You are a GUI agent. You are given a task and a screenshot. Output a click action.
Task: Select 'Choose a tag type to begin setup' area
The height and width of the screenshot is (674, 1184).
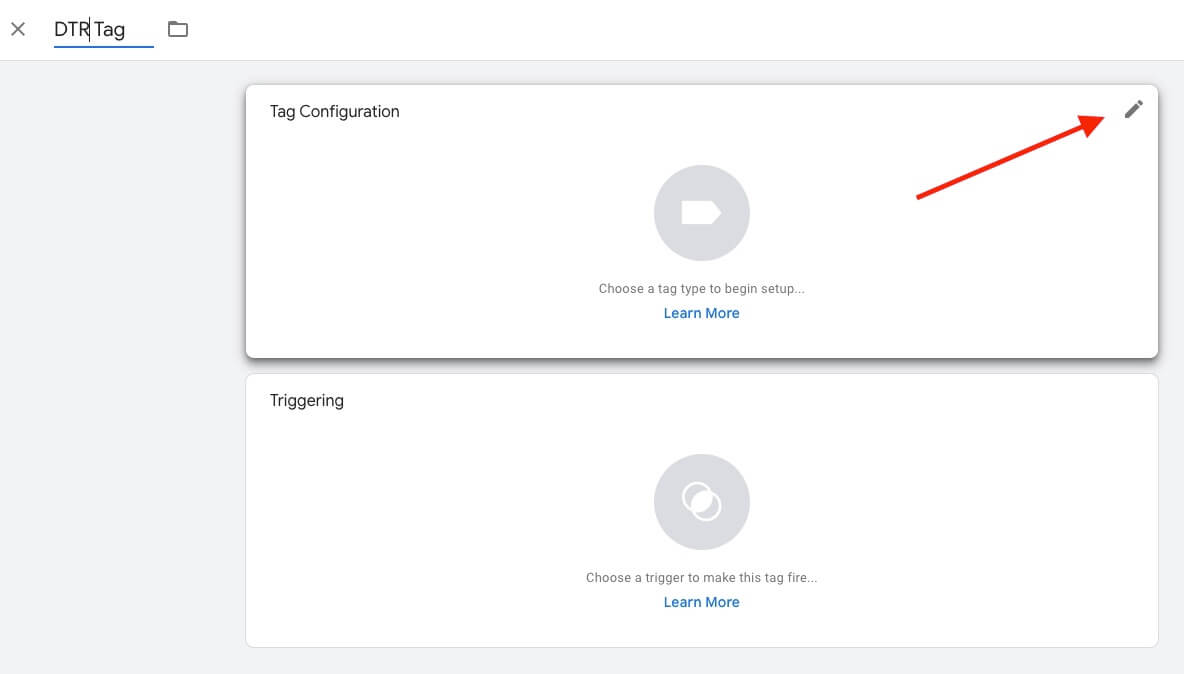[x=701, y=288]
